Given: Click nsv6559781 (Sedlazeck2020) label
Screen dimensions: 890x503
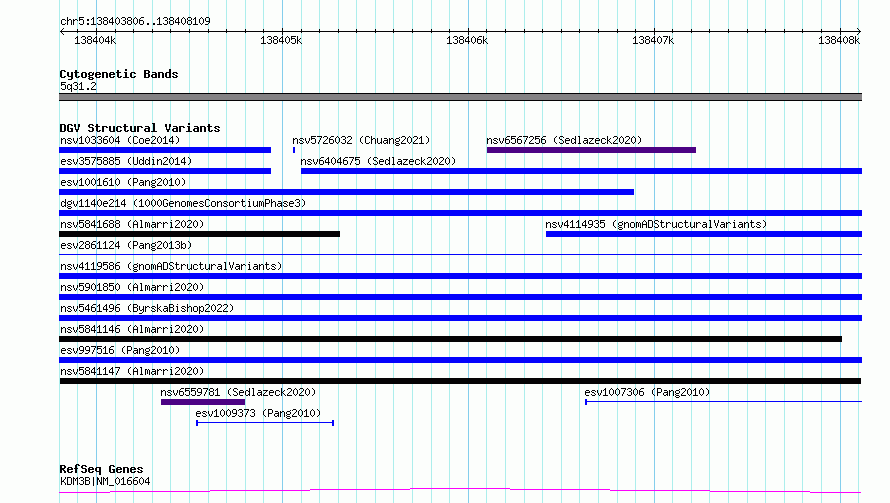Looking at the screenshot, I should 238,392.
